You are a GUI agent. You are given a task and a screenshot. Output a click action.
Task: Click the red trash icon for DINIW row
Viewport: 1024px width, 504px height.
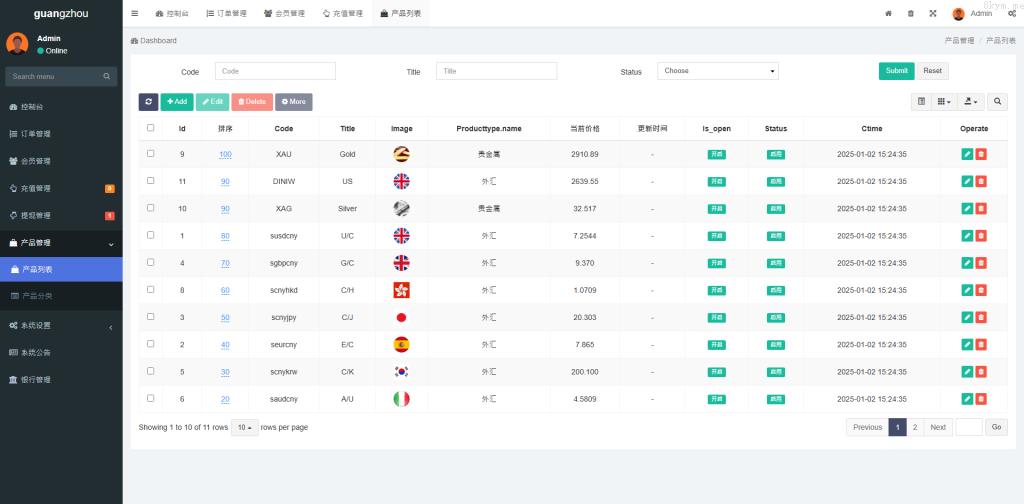coord(981,181)
